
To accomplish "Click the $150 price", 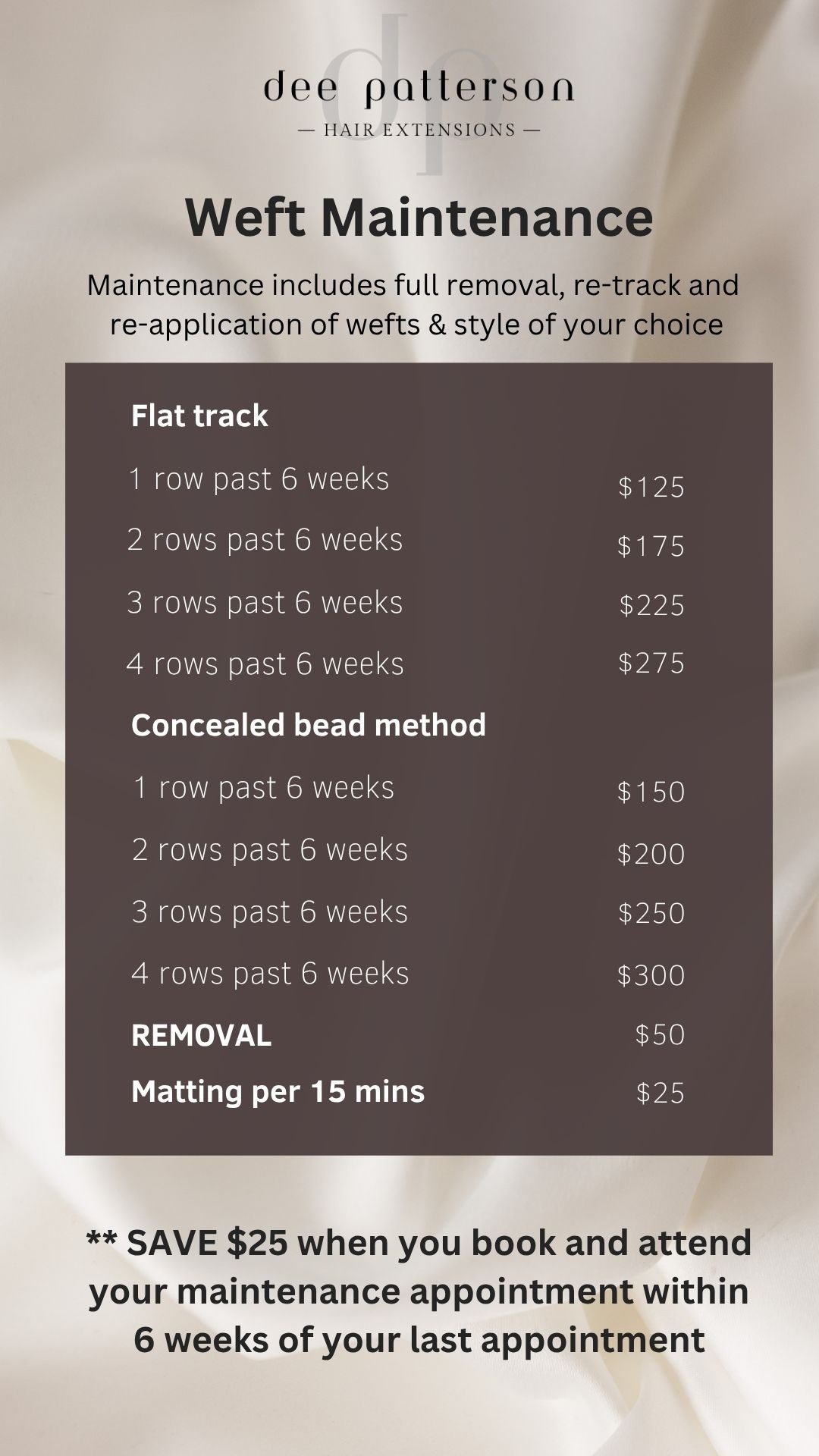I will pyautogui.click(x=651, y=792).
